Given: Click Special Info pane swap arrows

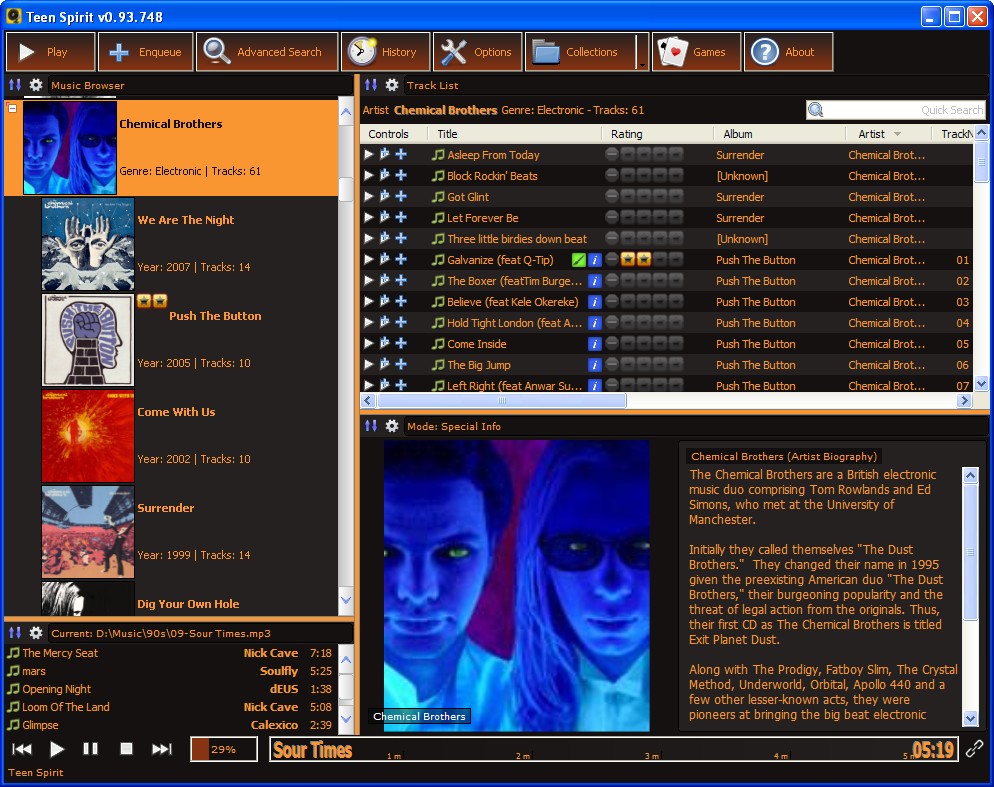Looking at the screenshot, I should pos(371,426).
